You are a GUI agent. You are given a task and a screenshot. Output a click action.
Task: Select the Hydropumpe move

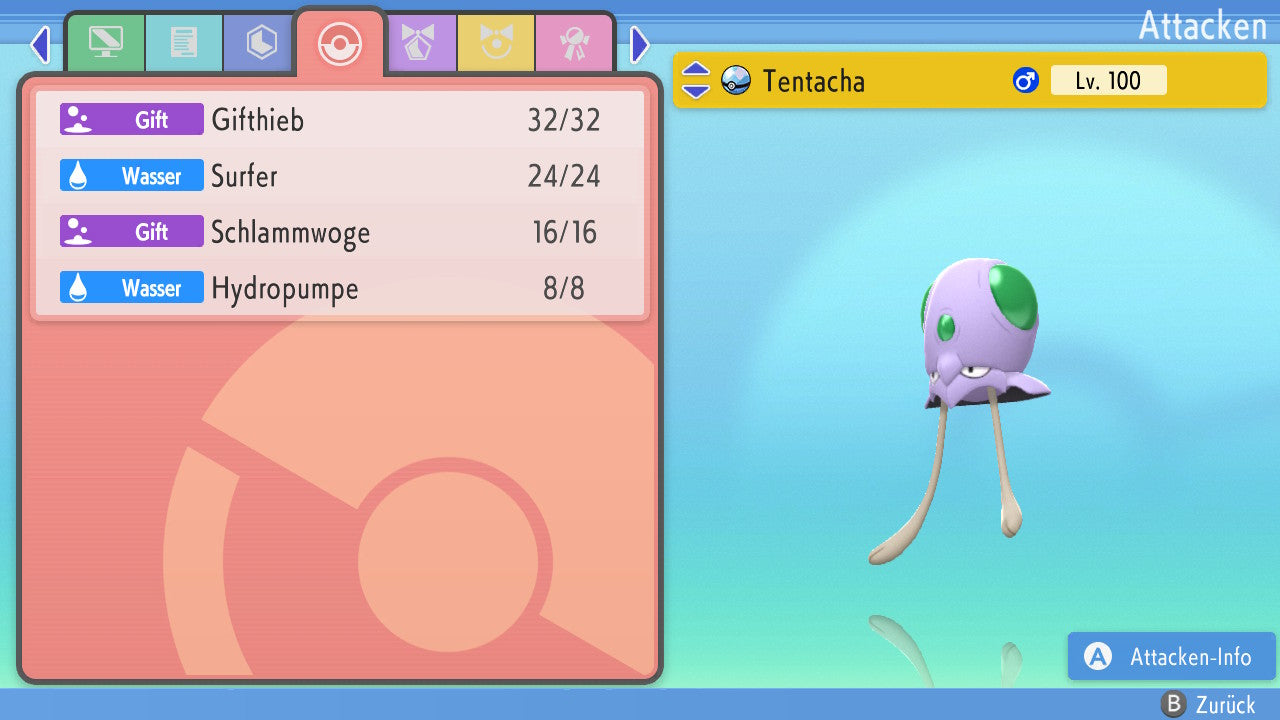coord(340,288)
